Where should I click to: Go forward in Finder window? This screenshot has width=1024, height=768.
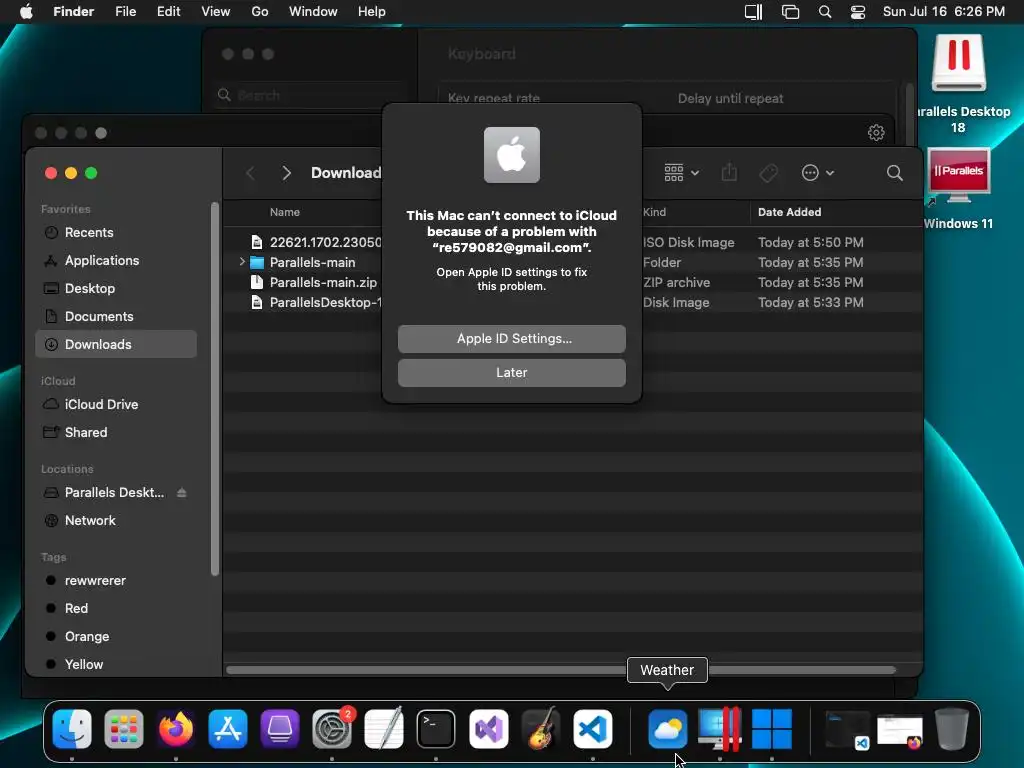(286, 173)
